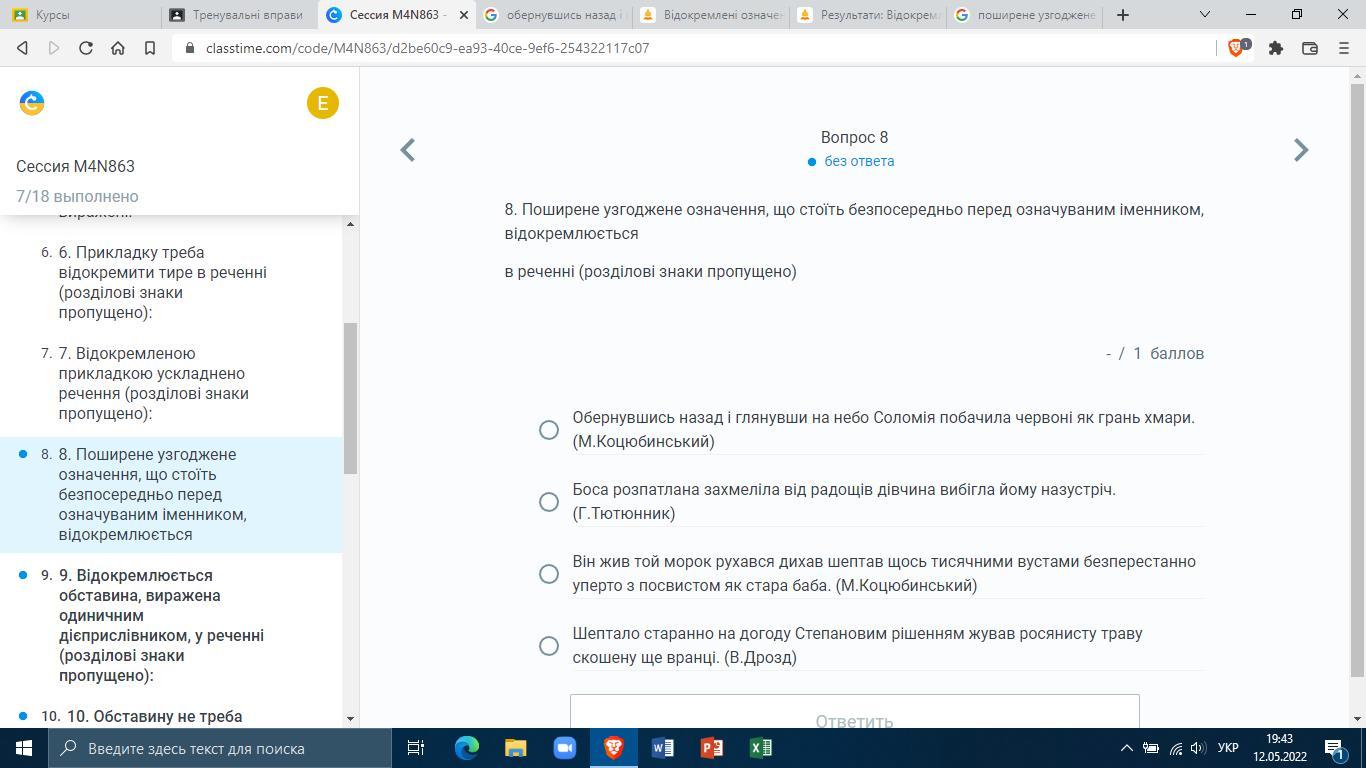
Task: Show hidden tray icons chevron
Action: click(1126, 748)
